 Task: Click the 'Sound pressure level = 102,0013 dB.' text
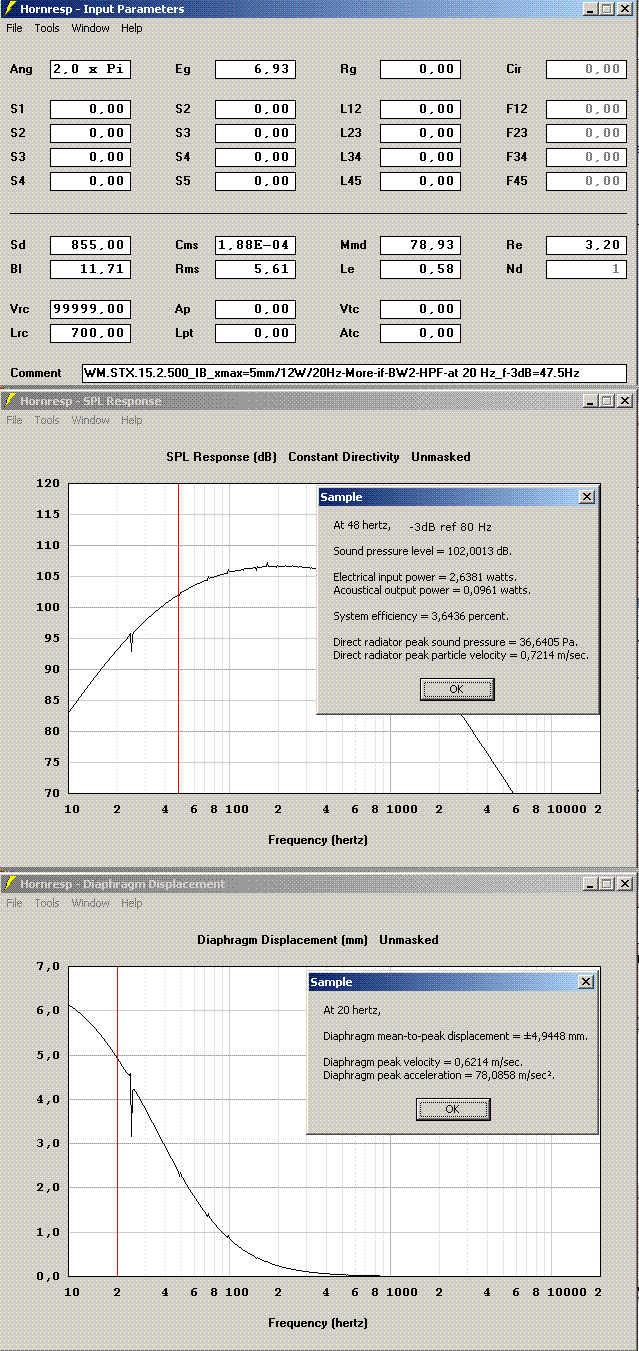tap(423, 551)
